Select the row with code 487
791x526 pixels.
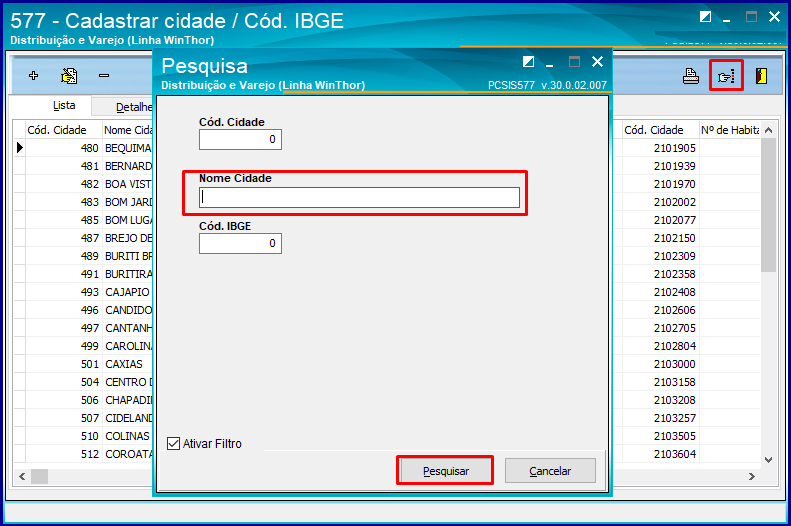click(x=84, y=238)
